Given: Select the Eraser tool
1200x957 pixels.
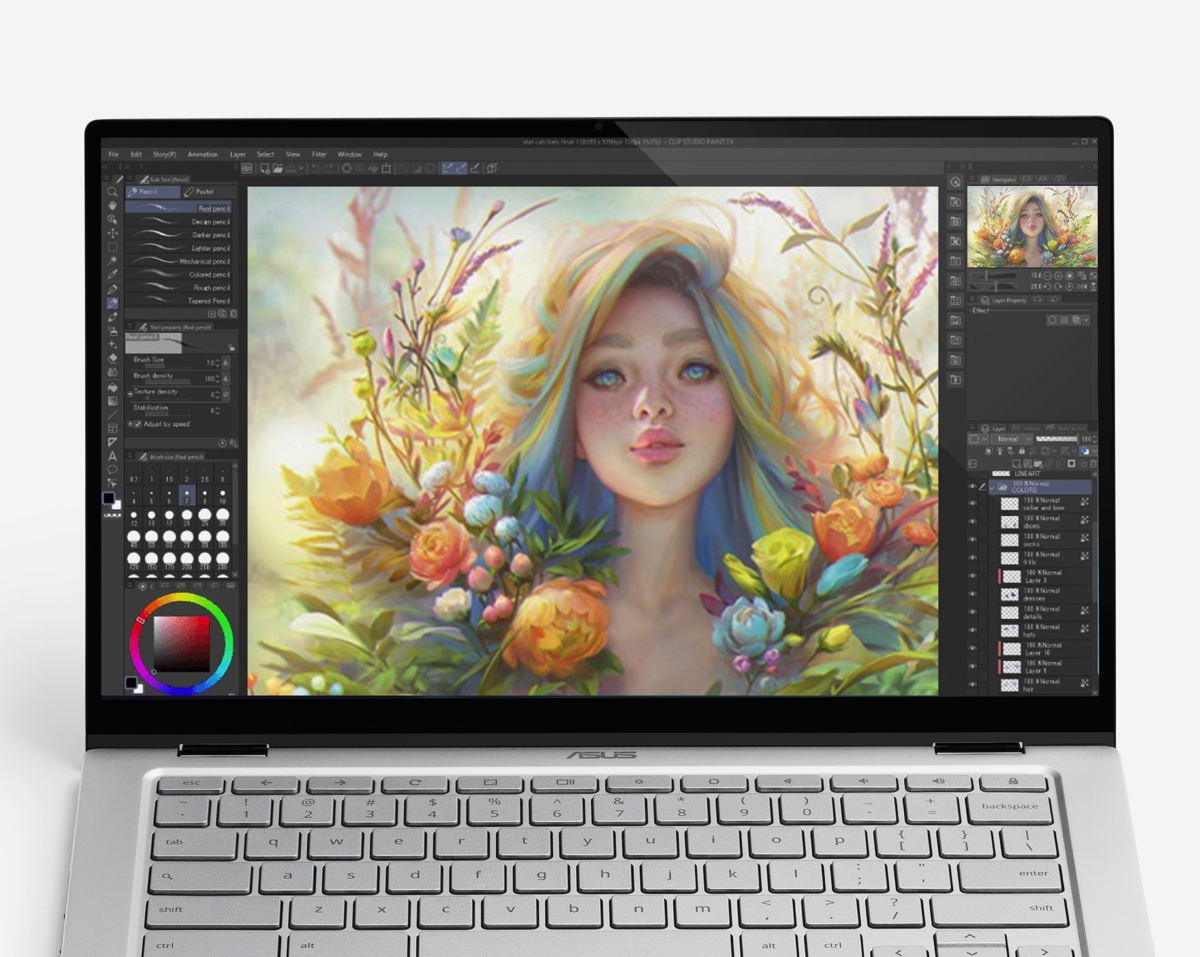Looking at the screenshot, I should (112, 358).
